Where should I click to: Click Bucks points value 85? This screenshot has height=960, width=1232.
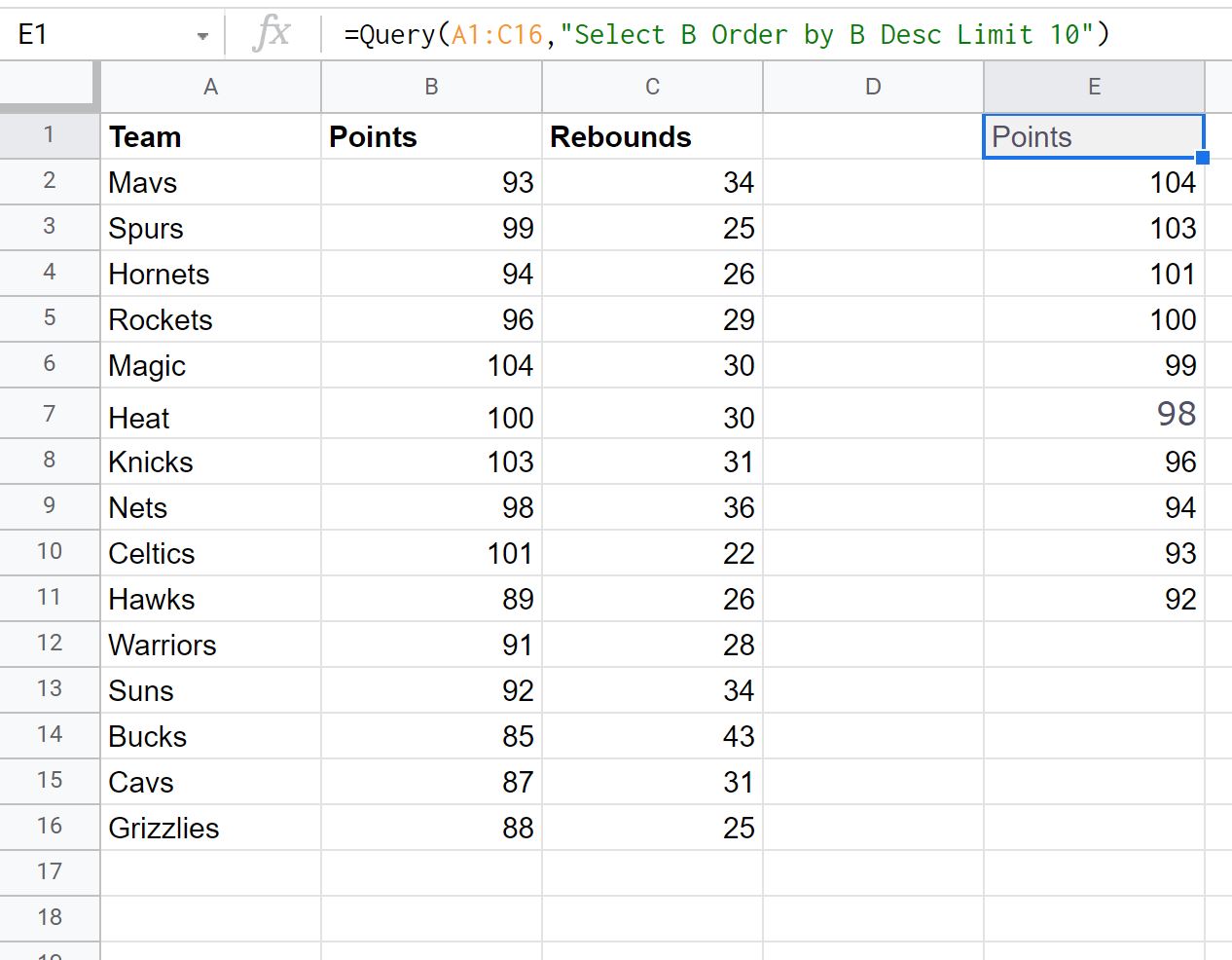431,736
